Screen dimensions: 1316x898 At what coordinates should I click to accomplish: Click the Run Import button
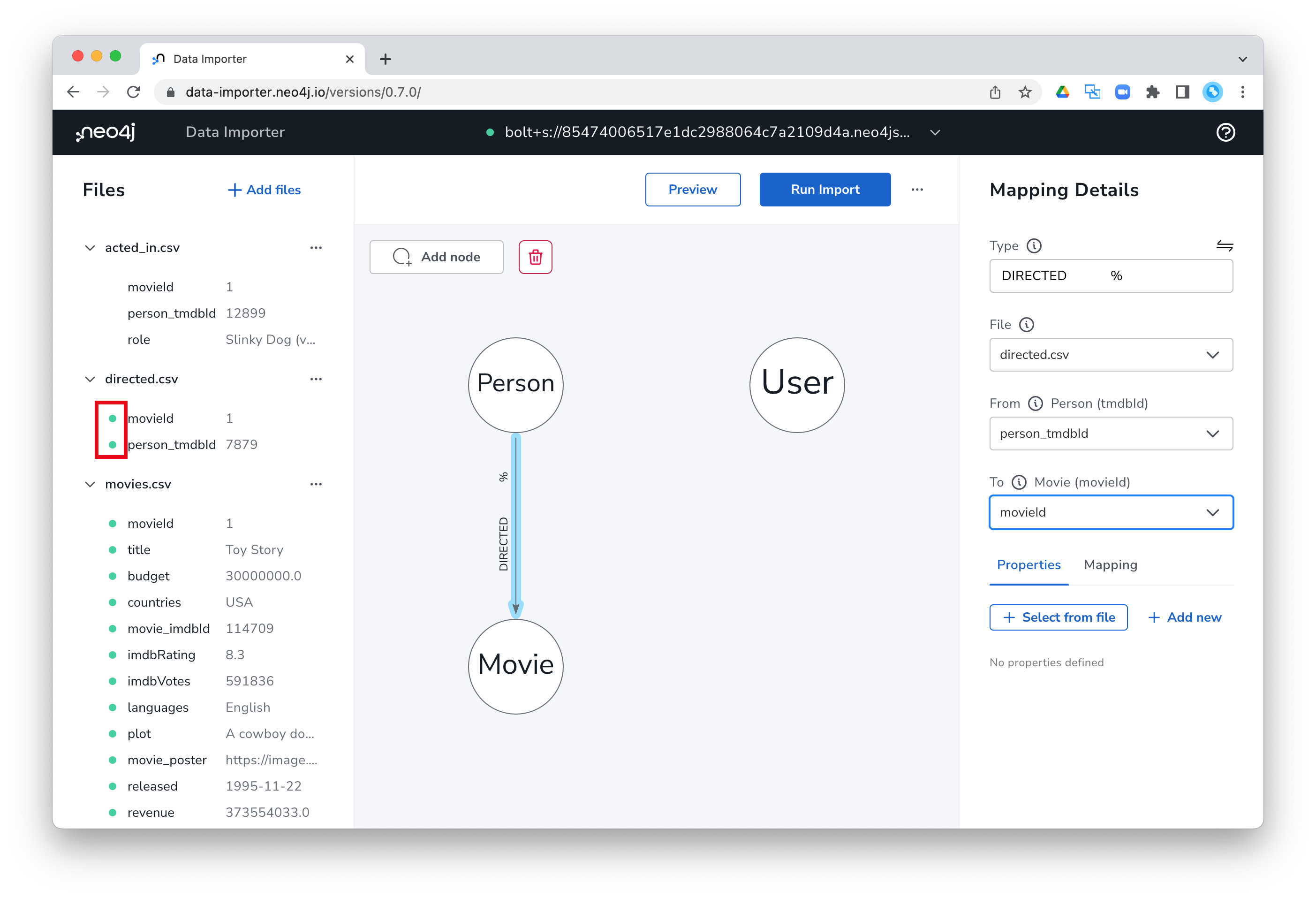point(824,189)
